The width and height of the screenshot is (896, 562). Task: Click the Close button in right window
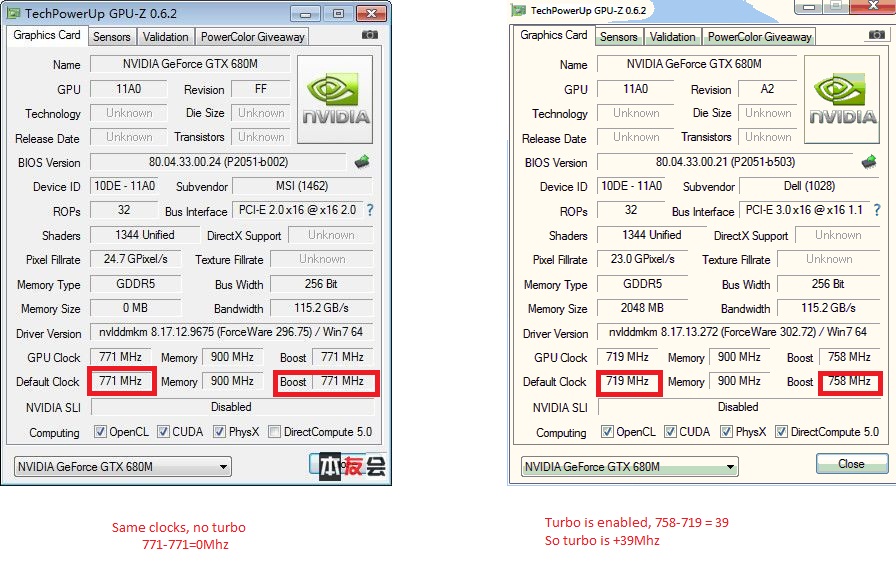point(851,464)
